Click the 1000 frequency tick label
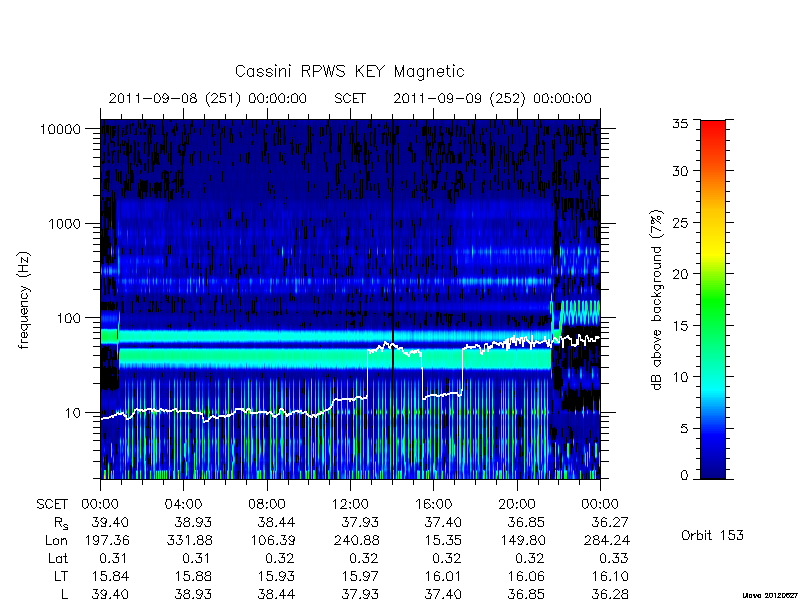 64,223
